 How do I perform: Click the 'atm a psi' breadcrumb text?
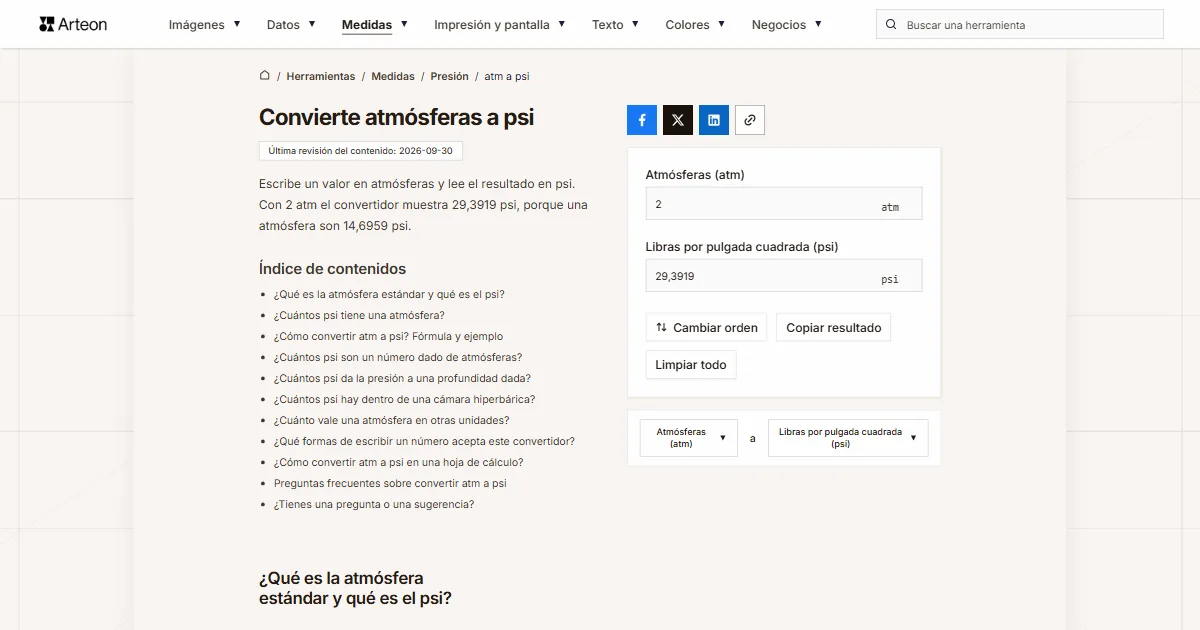pyautogui.click(x=507, y=76)
